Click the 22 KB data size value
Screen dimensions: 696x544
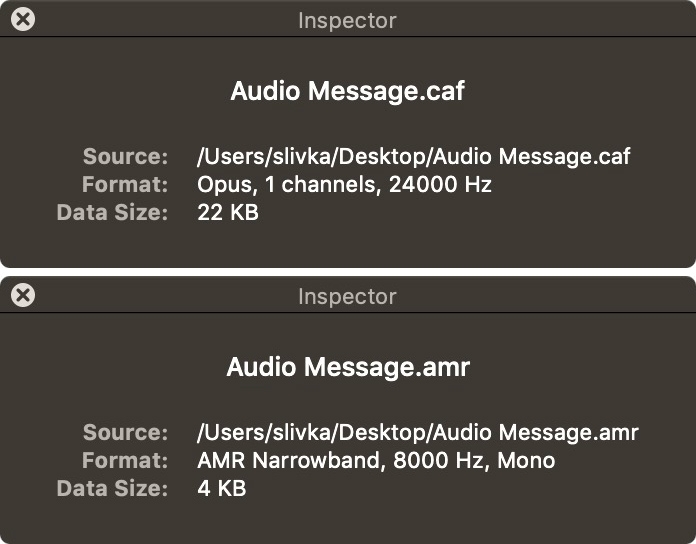click(x=228, y=212)
